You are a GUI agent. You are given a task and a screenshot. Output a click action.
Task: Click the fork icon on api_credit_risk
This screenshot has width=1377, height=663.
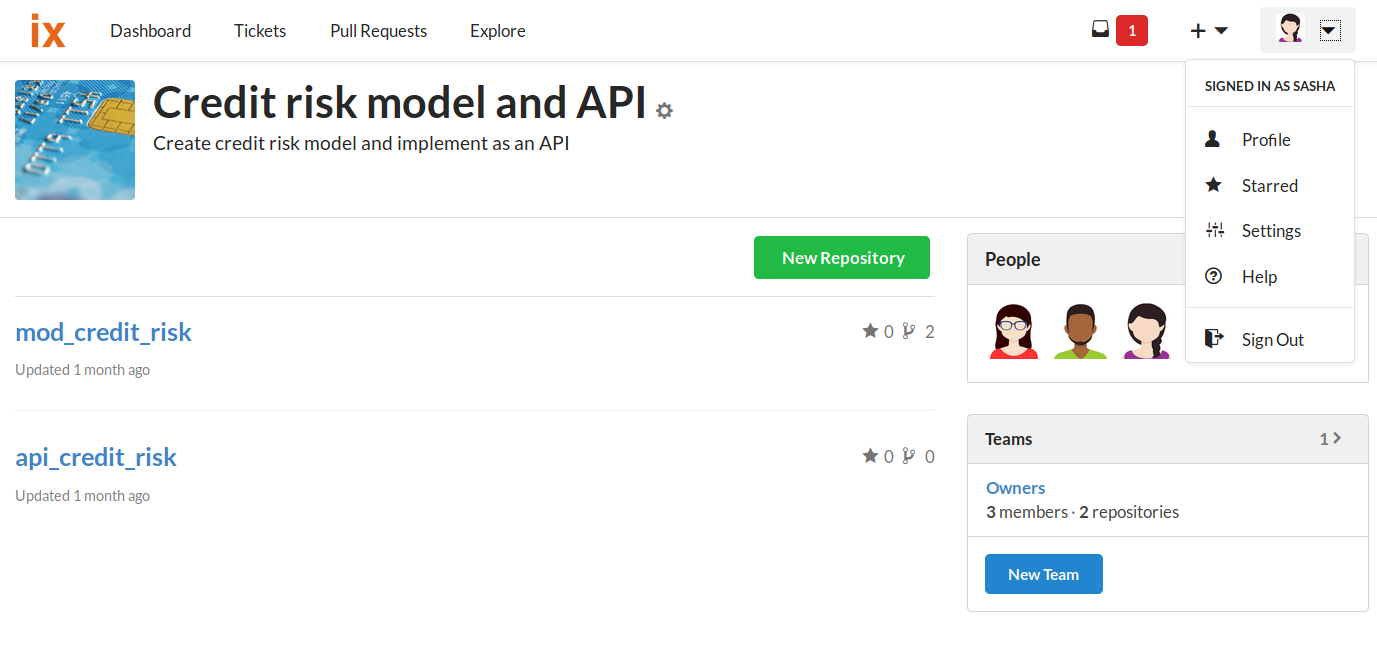(909, 457)
